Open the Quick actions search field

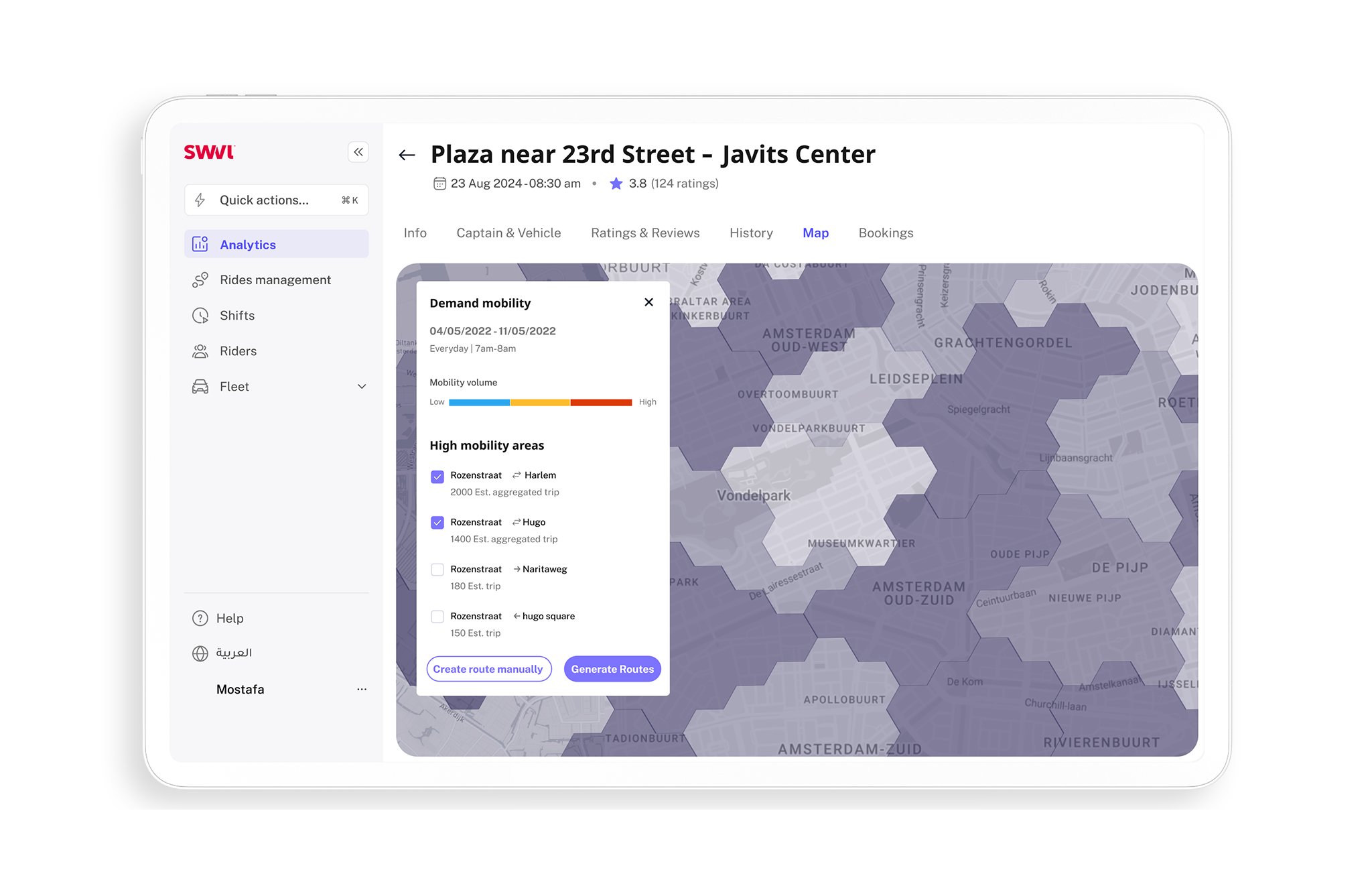click(276, 200)
